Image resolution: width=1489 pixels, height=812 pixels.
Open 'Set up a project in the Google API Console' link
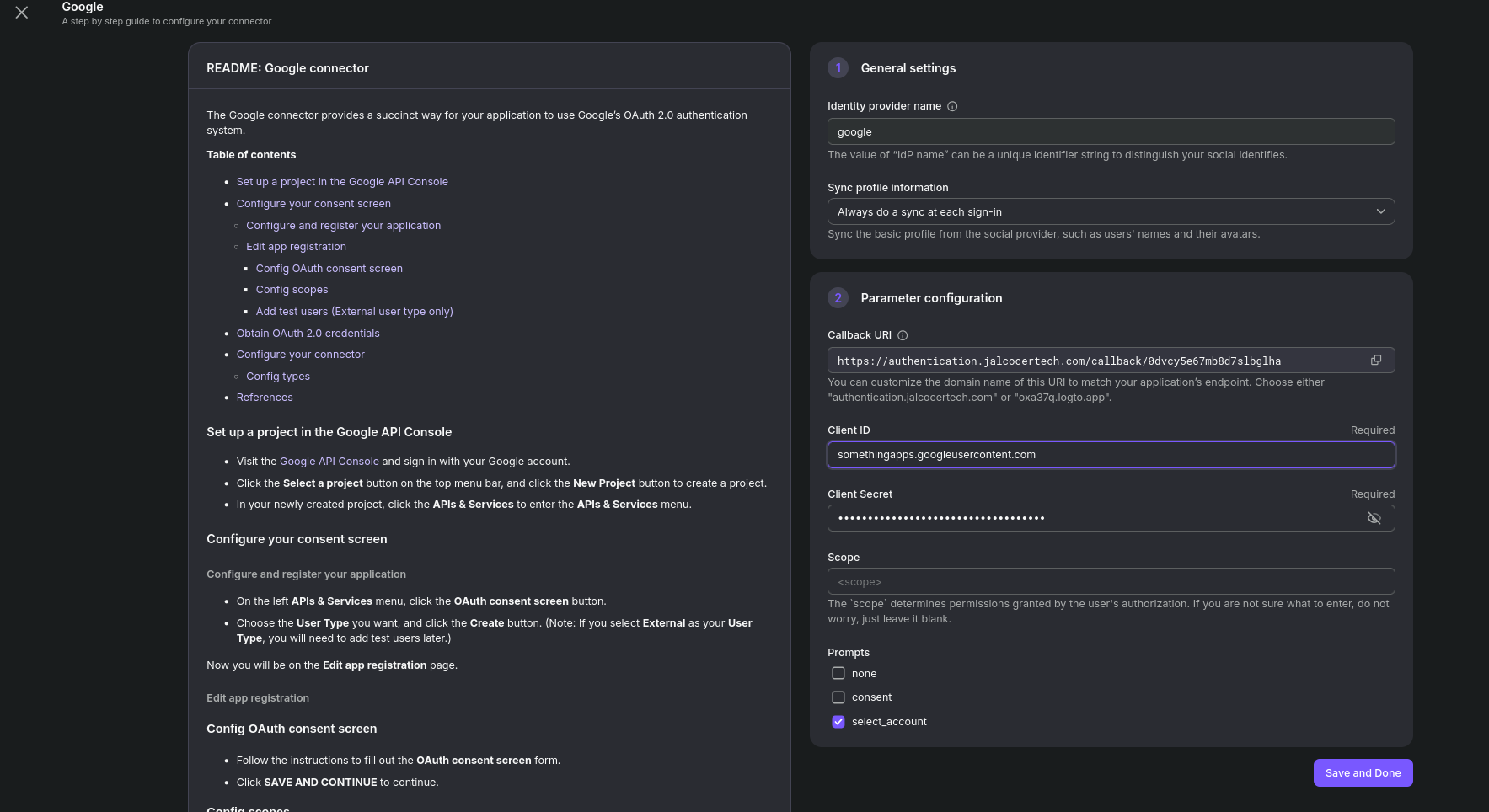click(342, 182)
